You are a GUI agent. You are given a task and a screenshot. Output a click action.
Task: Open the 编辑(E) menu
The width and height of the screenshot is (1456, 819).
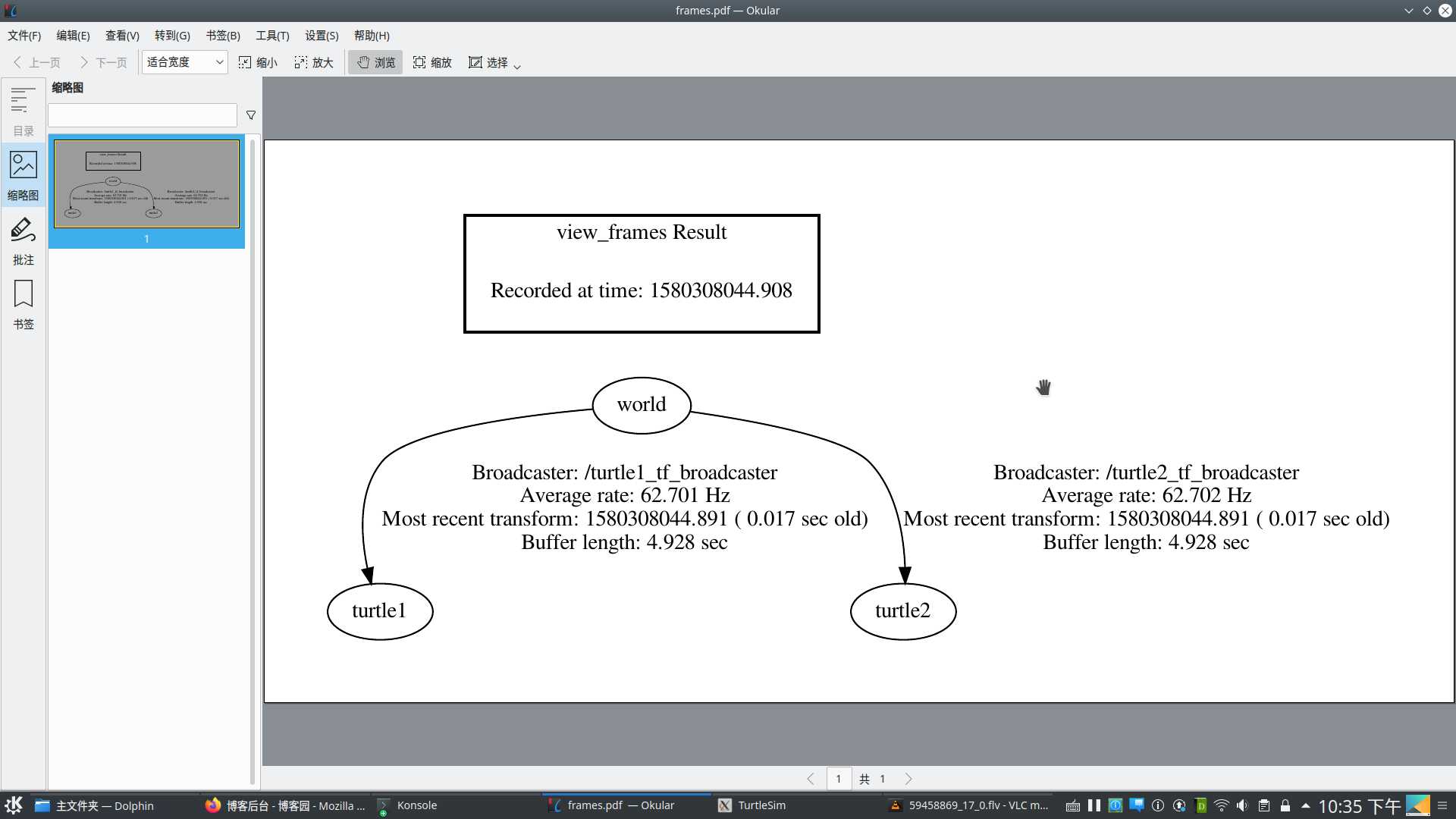(73, 36)
